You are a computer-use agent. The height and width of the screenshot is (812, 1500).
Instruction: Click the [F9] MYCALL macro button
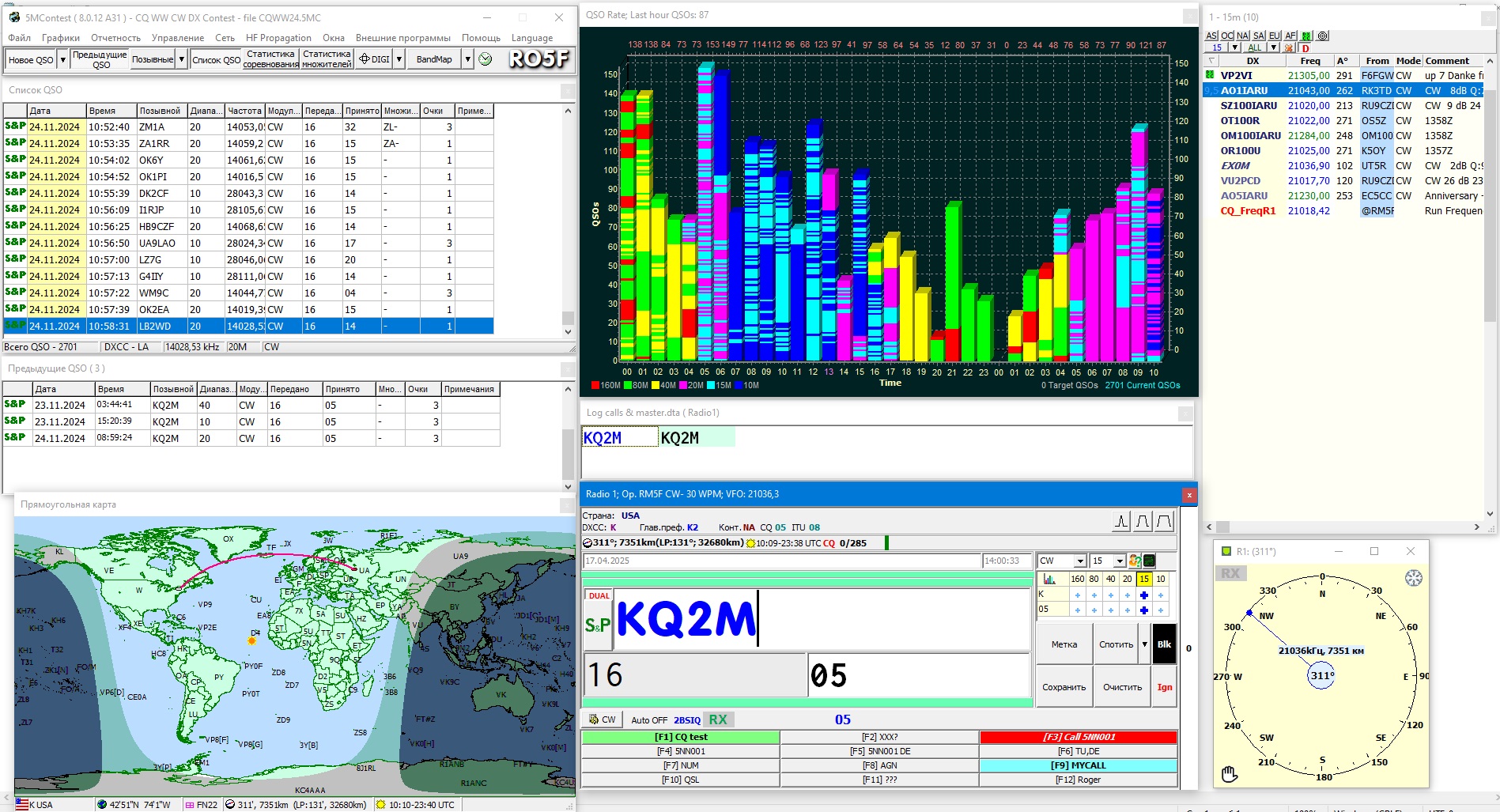pyautogui.click(x=1078, y=765)
